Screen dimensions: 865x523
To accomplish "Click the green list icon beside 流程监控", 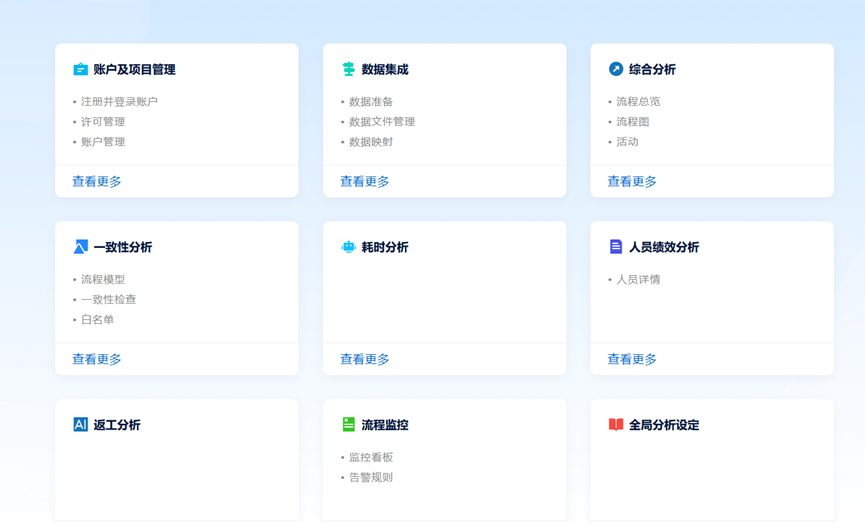I will (x=348, y=425).
